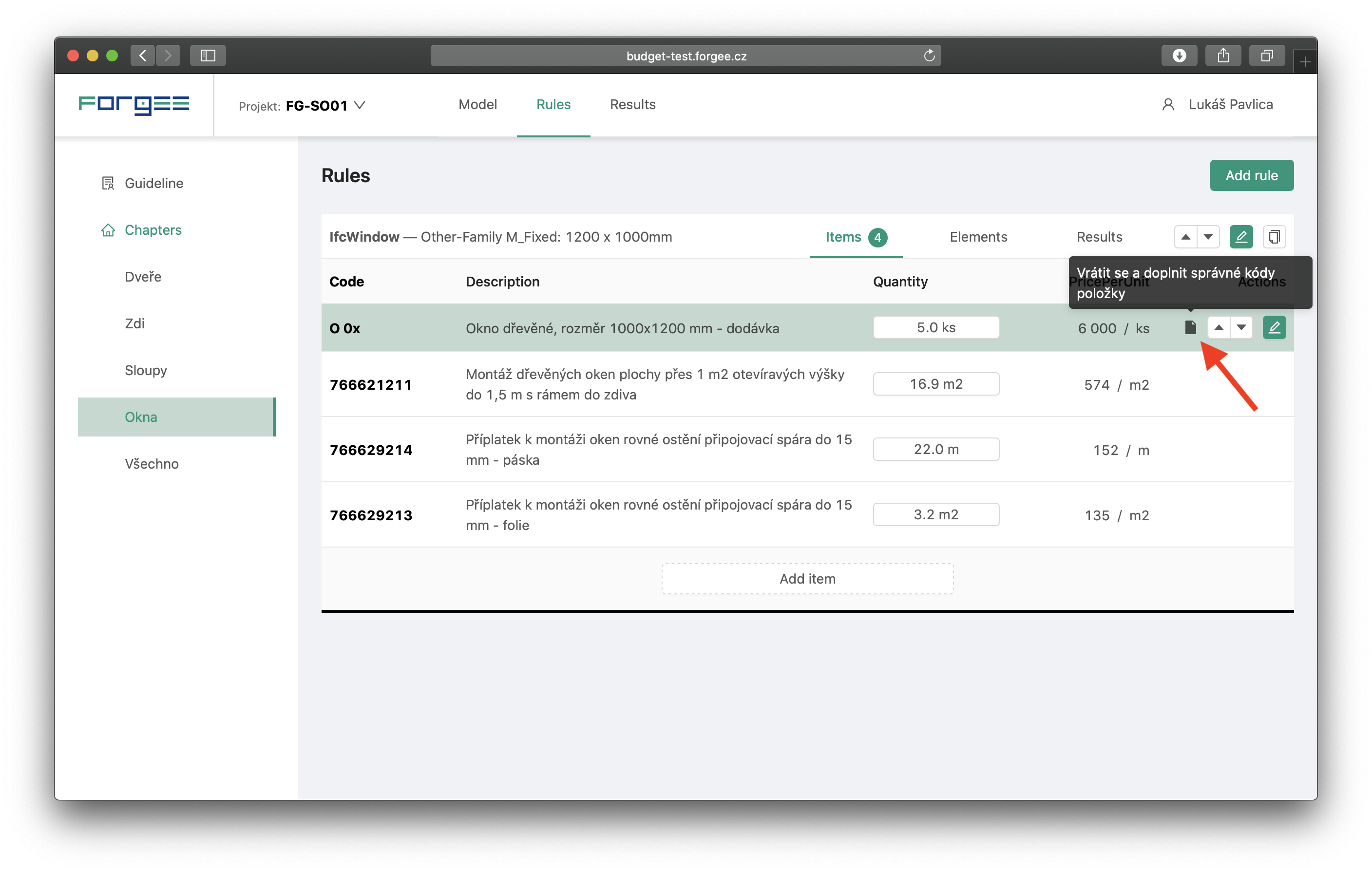
Task: Click the note document icon on O 0x row
Action: click(x=1190, y=327)
